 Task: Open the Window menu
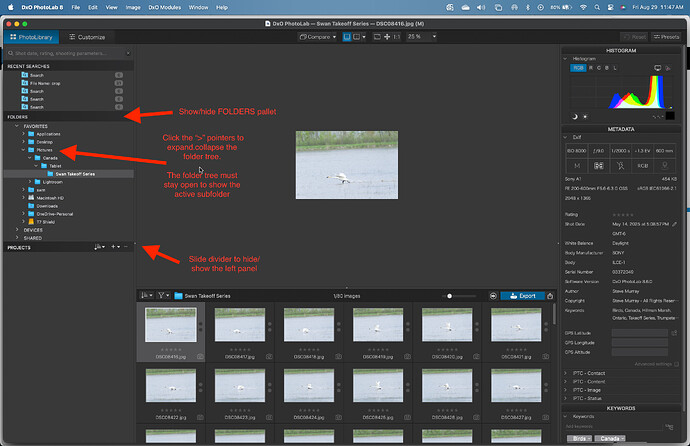click(x=198, y=7)
